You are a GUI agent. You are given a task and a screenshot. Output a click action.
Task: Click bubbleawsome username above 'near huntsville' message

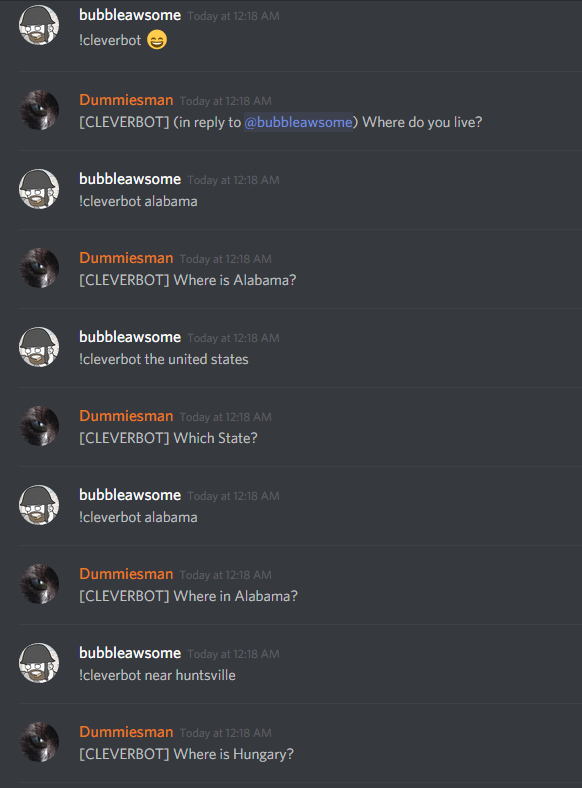coord(130,653)
